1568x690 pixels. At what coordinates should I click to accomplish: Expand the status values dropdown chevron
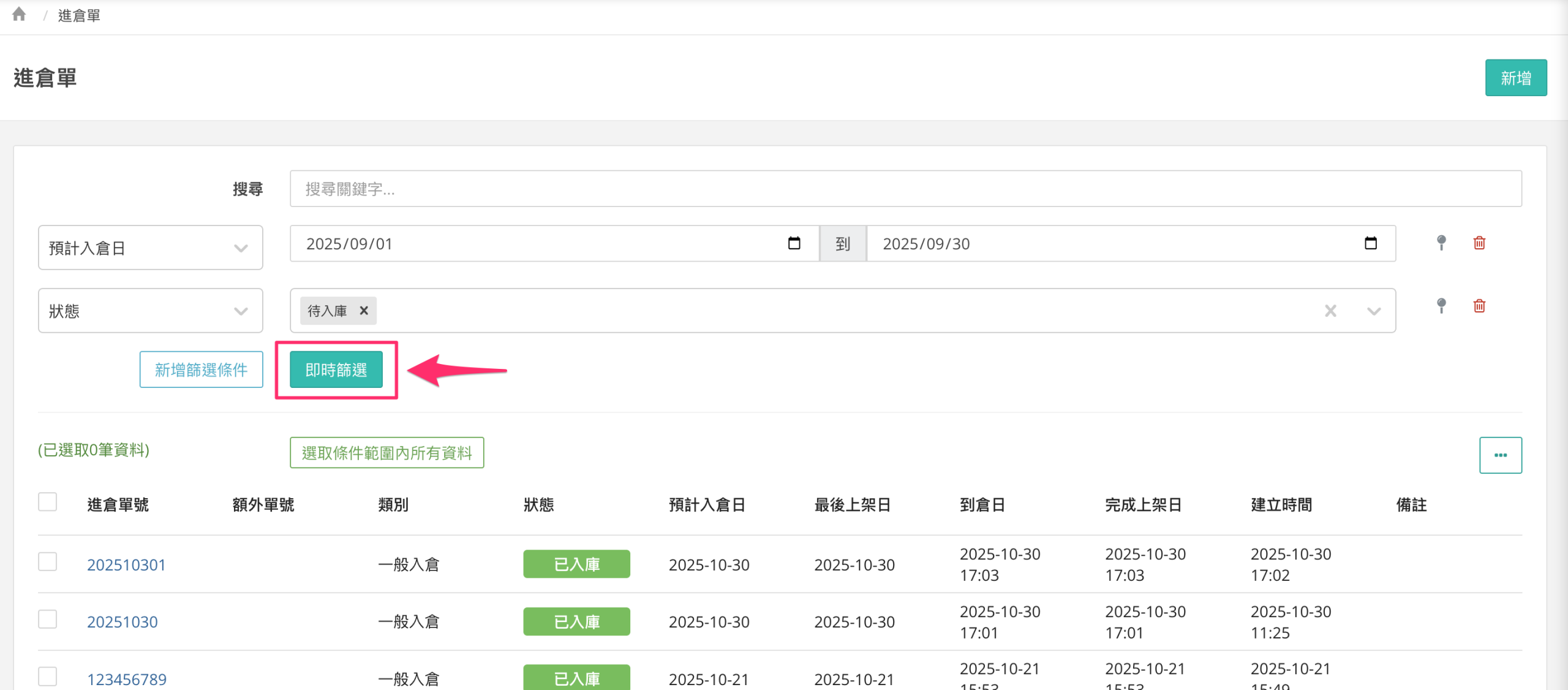(x=1374, y=311)
